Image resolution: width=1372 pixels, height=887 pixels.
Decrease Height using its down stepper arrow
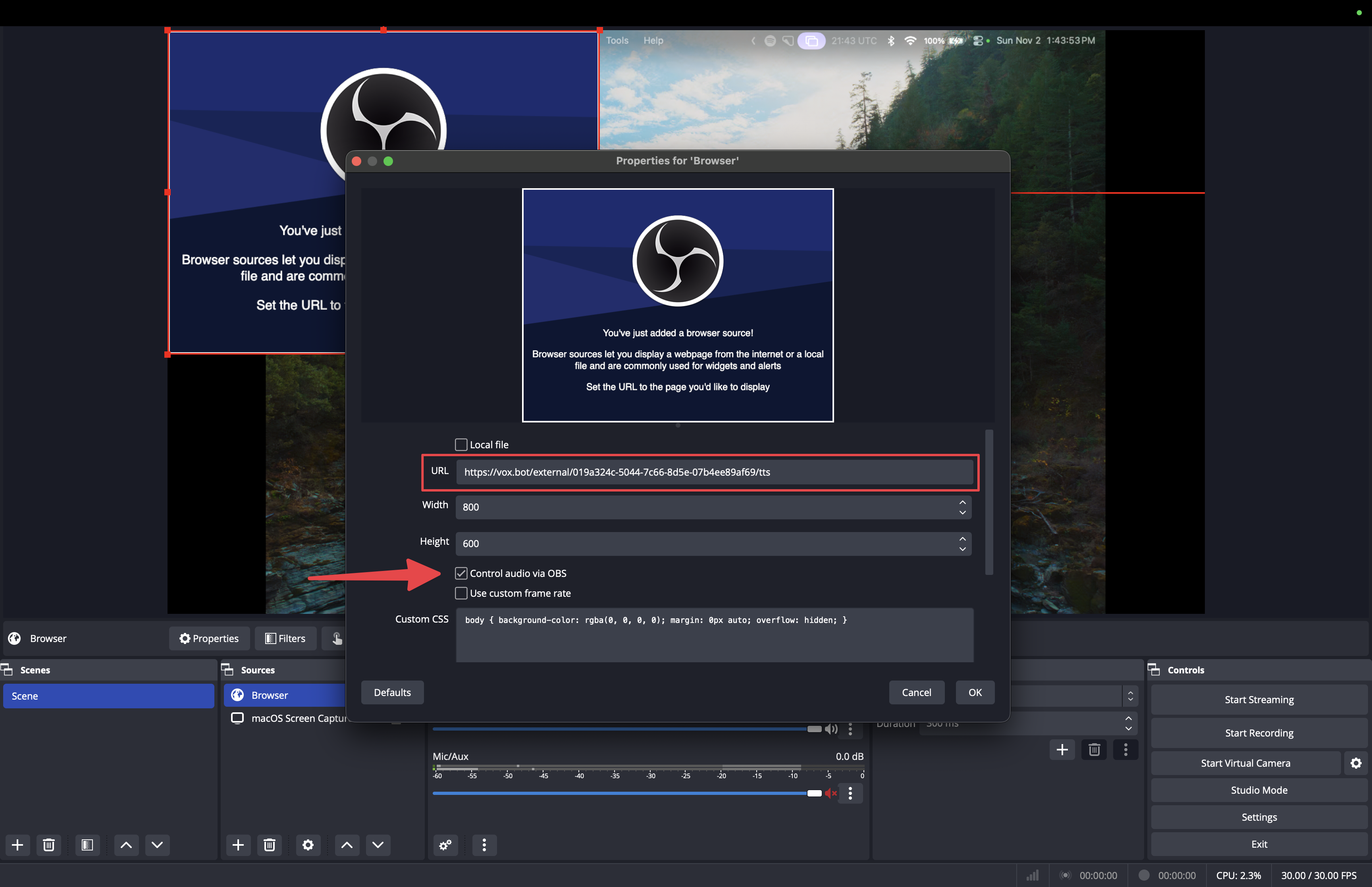pyautogui.click(x=962, y=548)
